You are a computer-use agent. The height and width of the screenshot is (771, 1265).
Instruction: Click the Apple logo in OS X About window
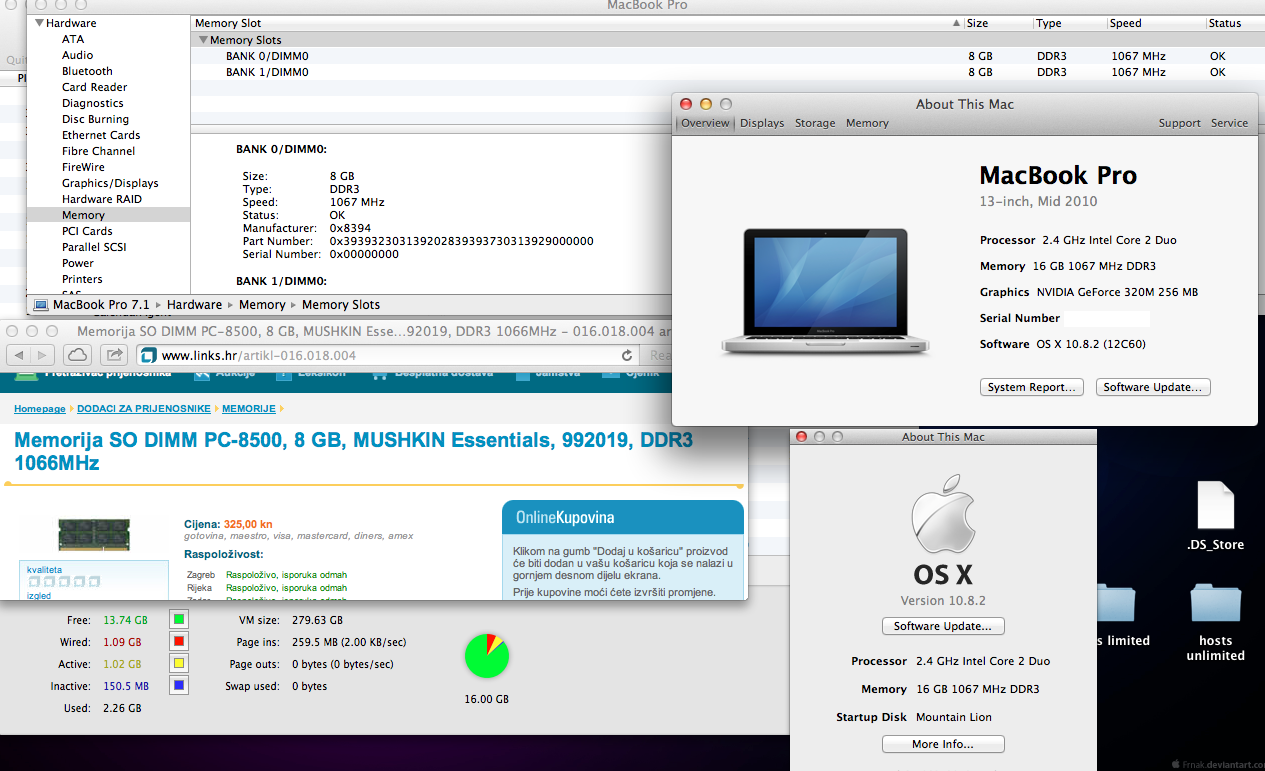point(943,517)
